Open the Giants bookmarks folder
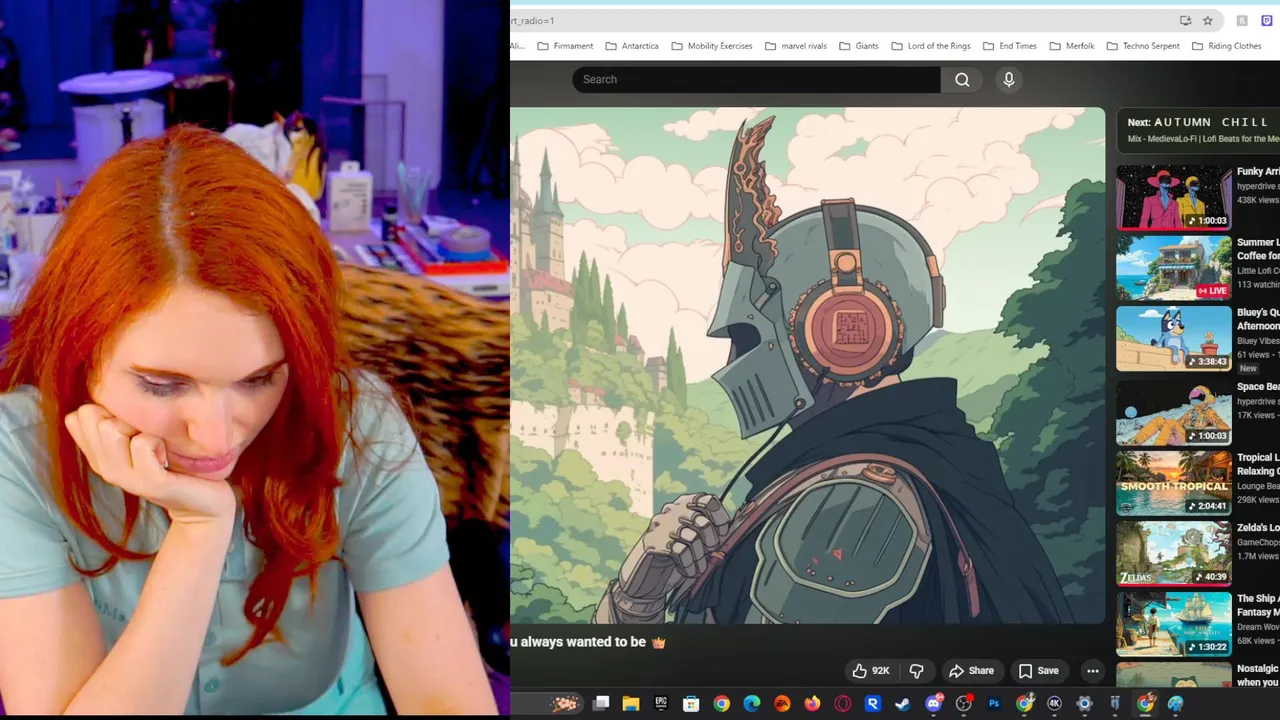The width and height of the screenshot is (1280, 720). click(x=858, y=46)
